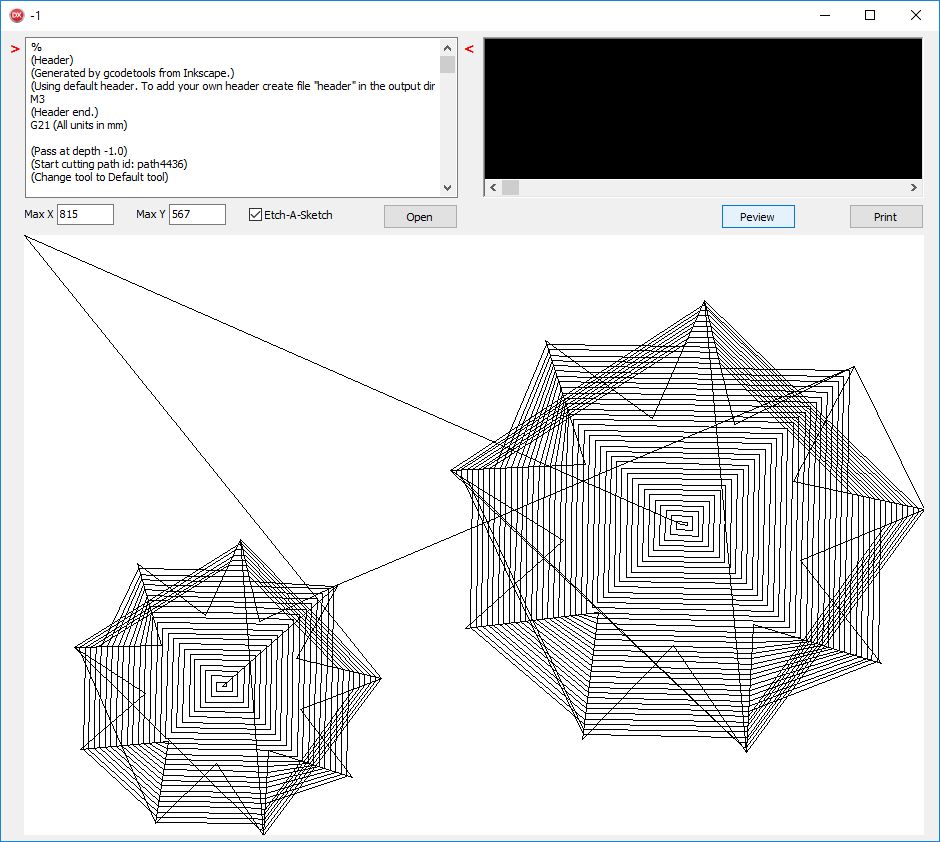Click the red right-pointing marker beside the G-code box

tap(15, 48)
